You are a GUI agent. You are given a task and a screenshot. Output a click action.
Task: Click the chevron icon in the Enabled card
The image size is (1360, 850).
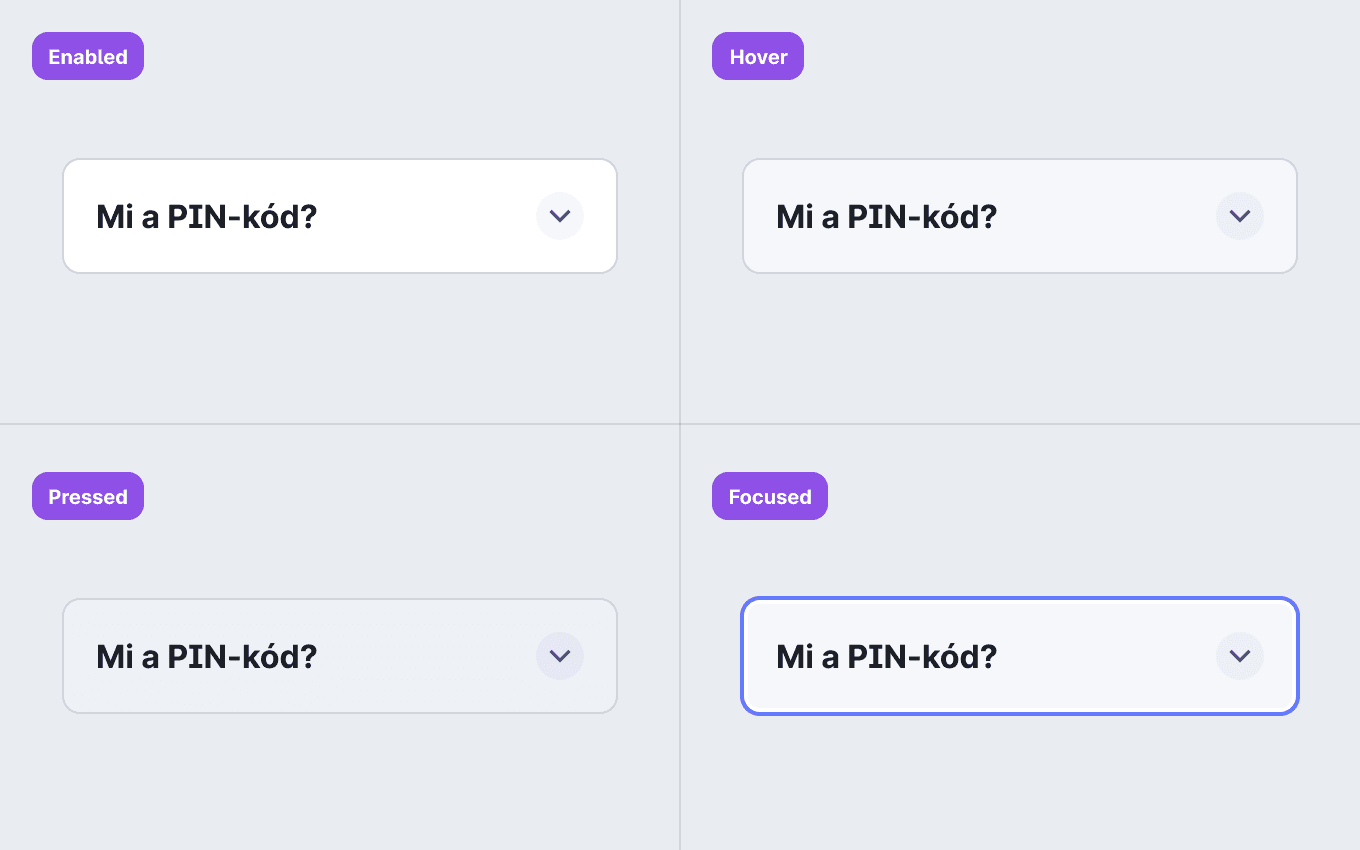pyautogui.click(x=560, y=216)
